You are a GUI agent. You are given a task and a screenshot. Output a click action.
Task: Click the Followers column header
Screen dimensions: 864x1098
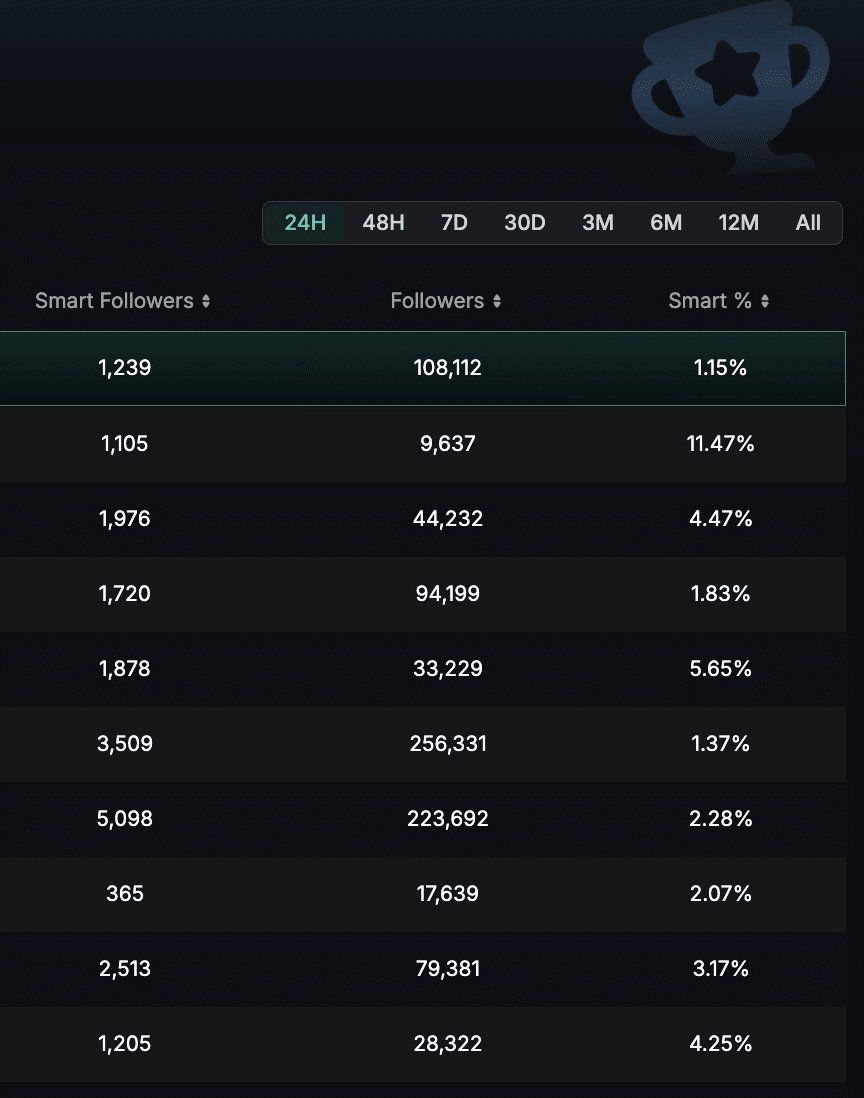[x=437, y=301]
